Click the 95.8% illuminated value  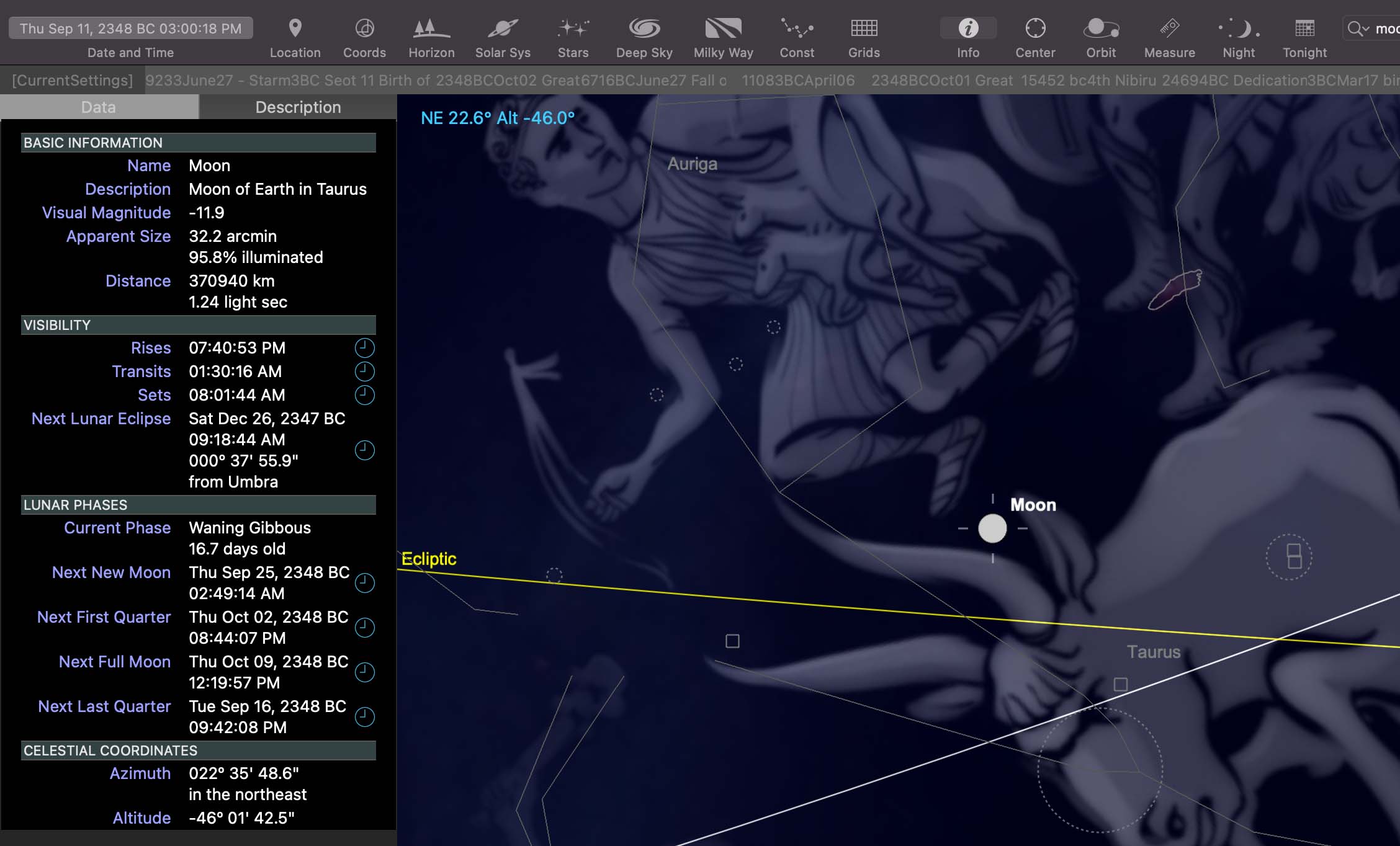tap(256, 257)
